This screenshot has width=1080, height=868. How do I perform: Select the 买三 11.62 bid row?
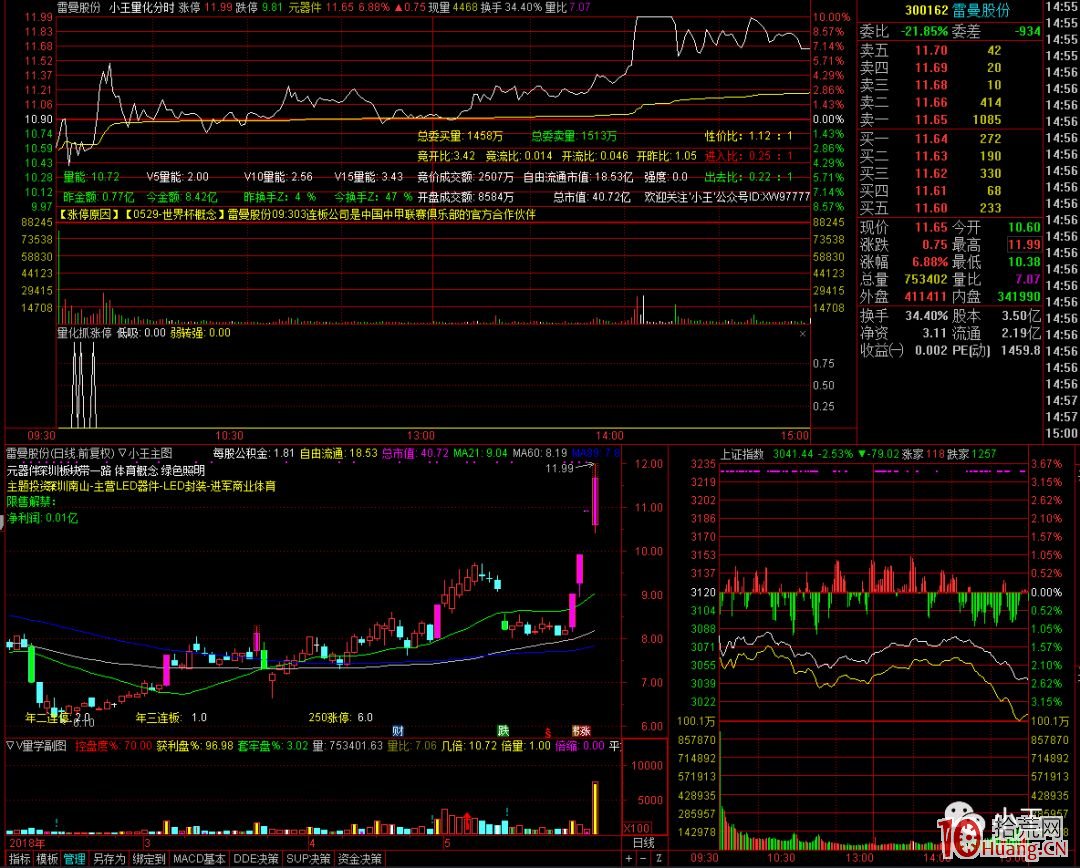[x=950, y=173]
